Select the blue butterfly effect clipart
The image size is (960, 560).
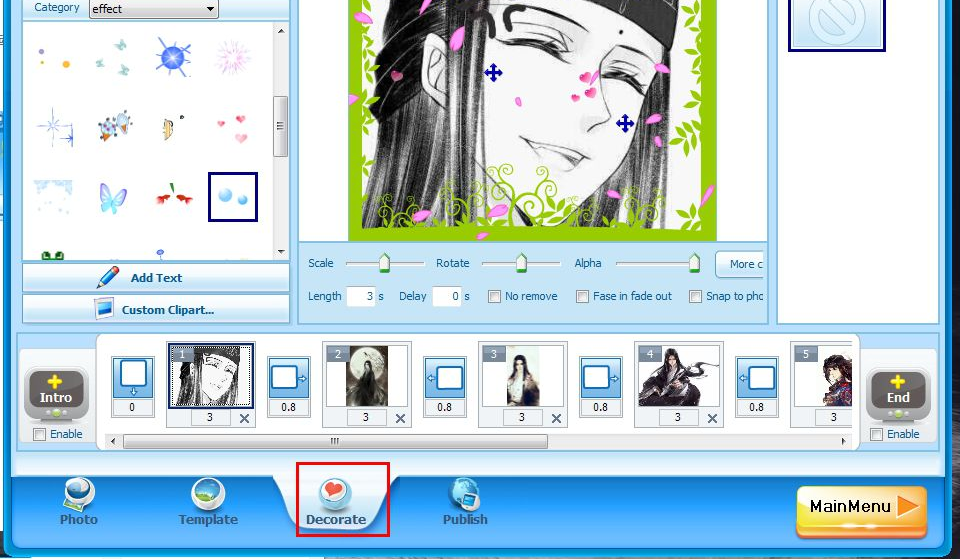point(113,198)
